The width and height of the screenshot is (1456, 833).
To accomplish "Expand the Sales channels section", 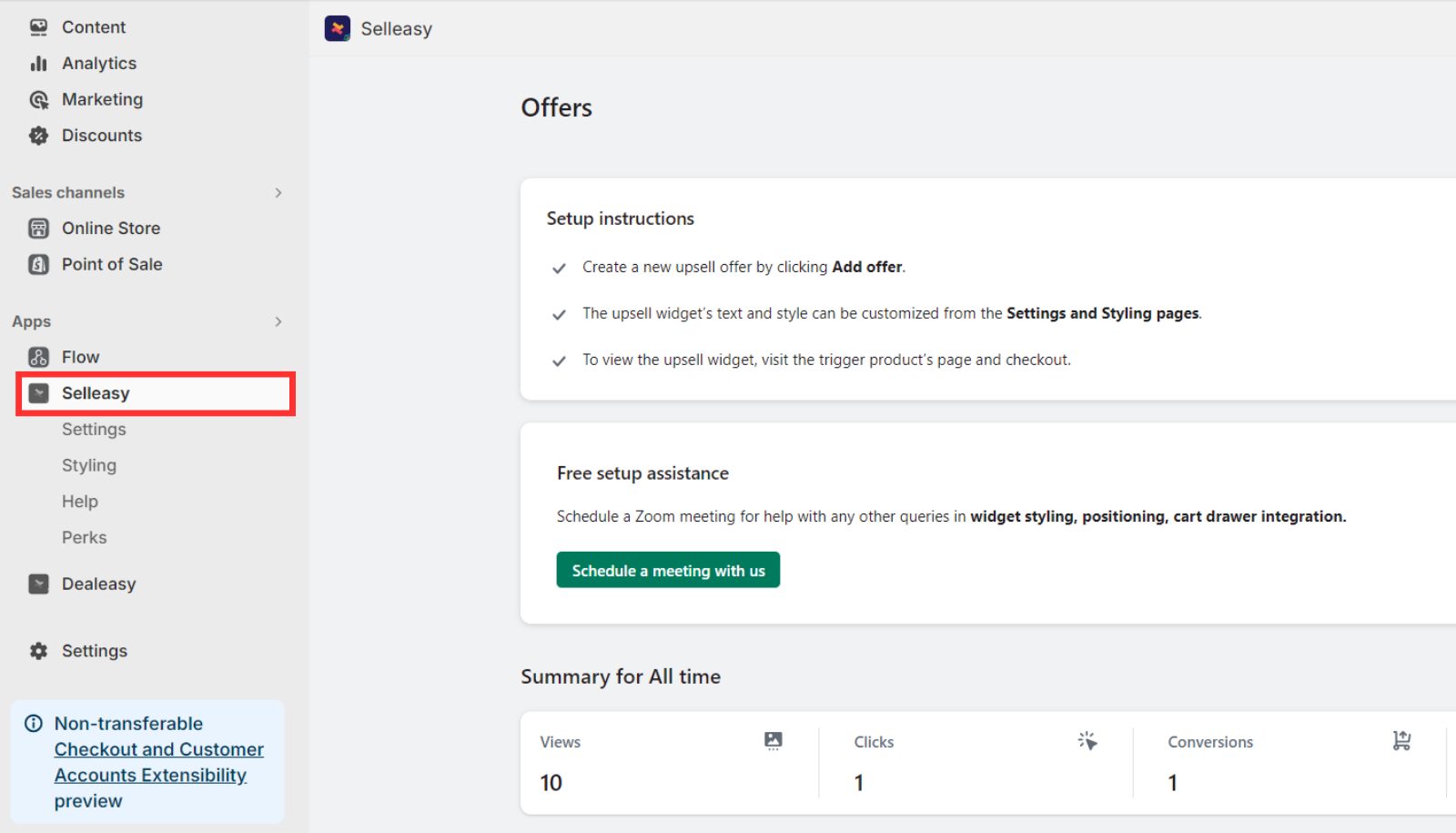I will coord(278,192).
